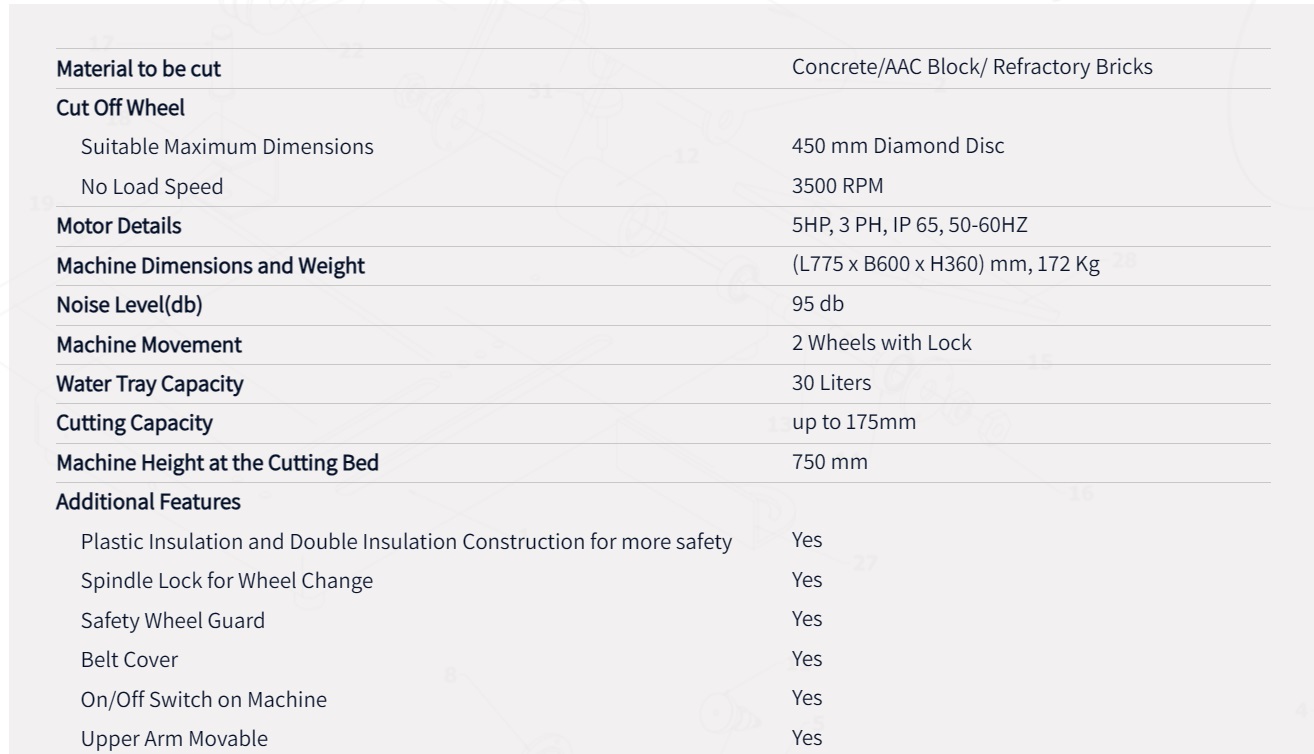Click 'Suitable Maximum Dimensions' row label

coord(227,147)
